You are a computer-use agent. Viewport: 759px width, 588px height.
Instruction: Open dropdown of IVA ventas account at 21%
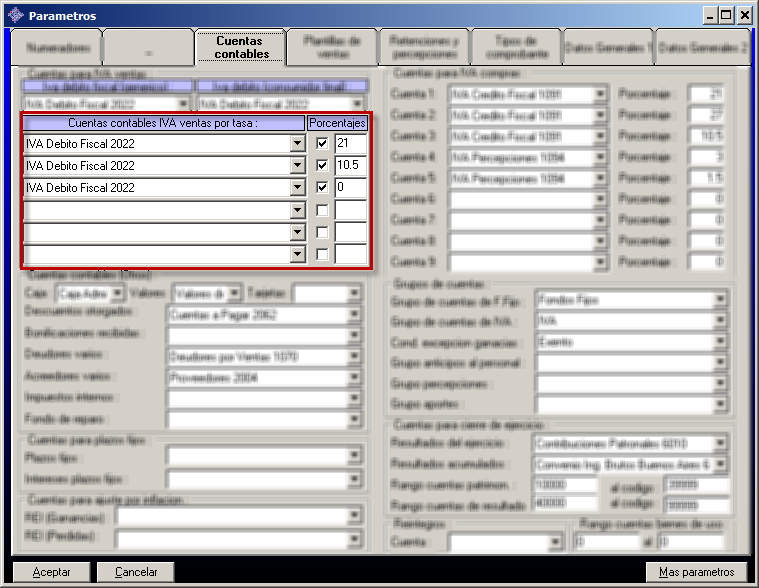[x=297, y=144]
